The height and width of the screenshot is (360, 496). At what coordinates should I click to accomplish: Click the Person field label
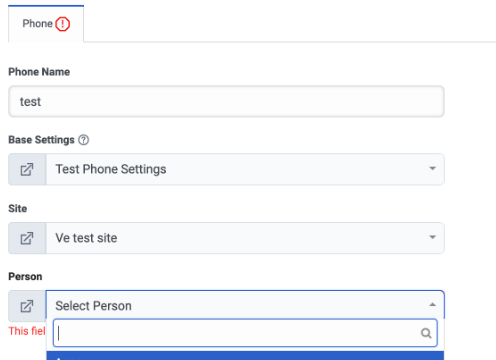(x=25, y=276)
